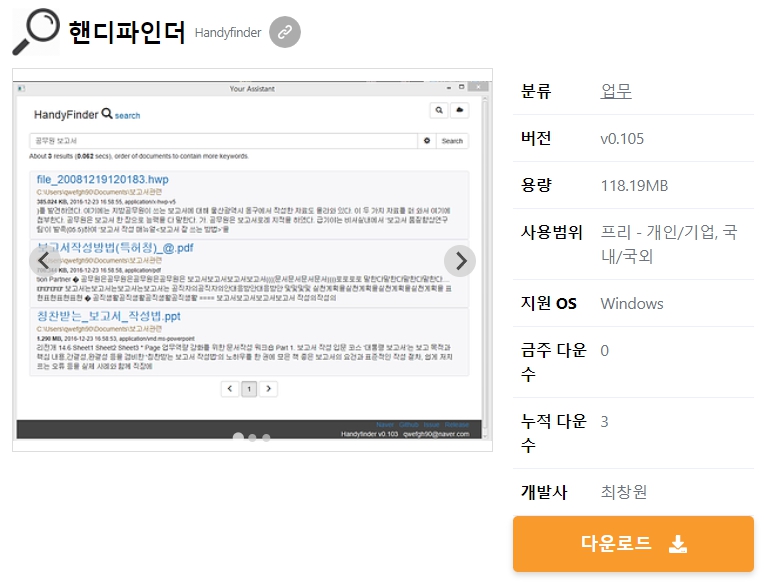Click the 용량 label
The image size is (764, 583).
click(x=536, y=185)
